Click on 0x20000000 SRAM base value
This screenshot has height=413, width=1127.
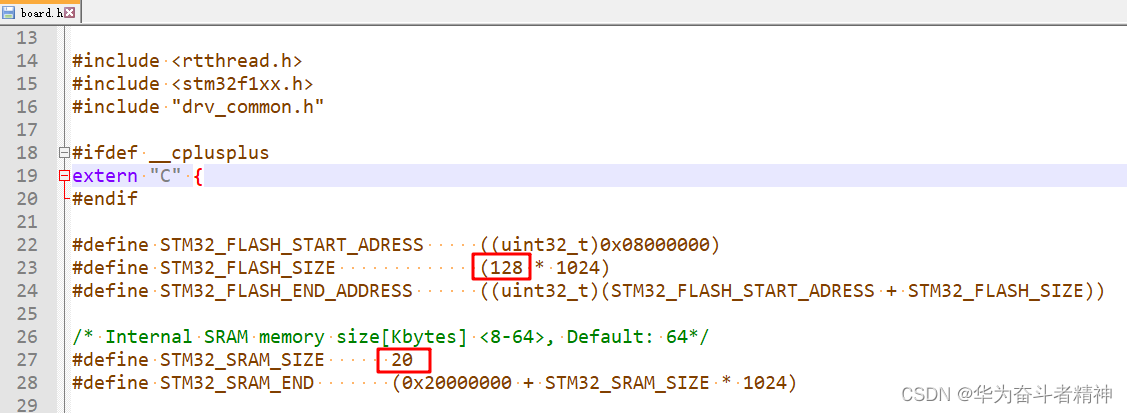click(x=457, y=383)
